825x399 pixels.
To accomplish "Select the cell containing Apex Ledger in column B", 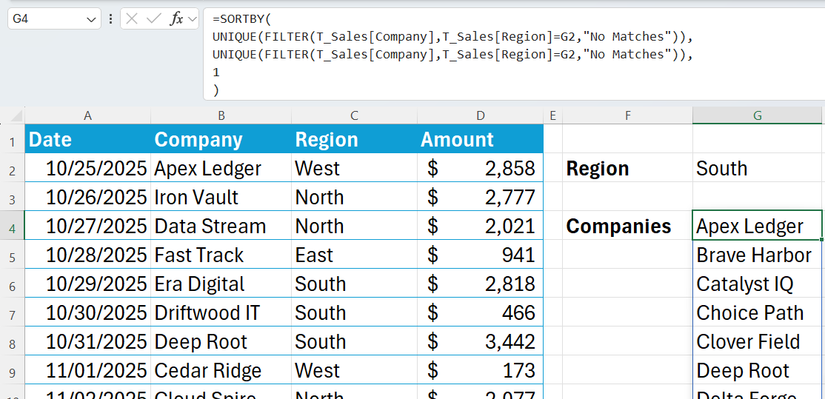I will click(221, 168).
